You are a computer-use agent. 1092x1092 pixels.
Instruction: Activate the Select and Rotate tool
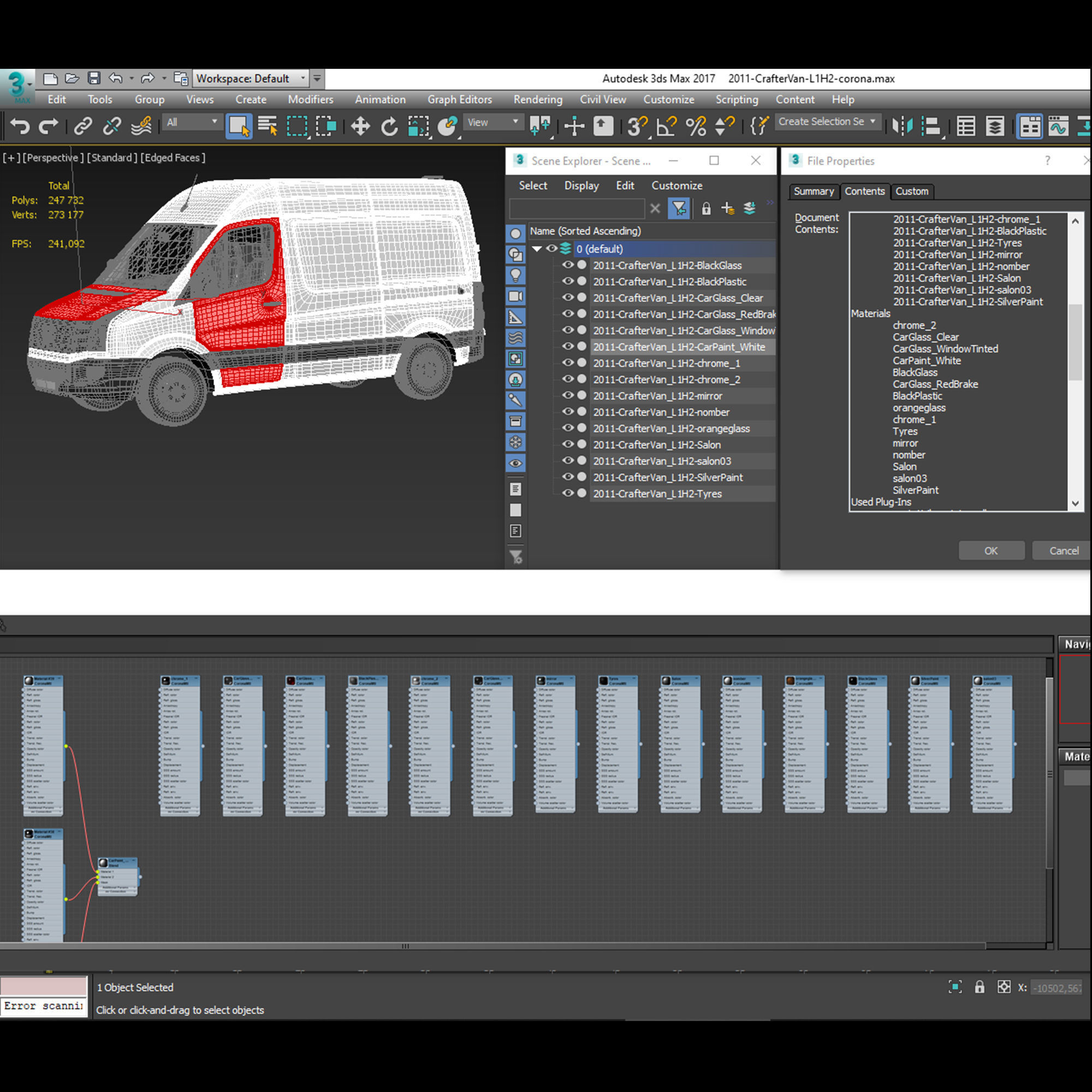pyautogui.click(x=389, y=126)
